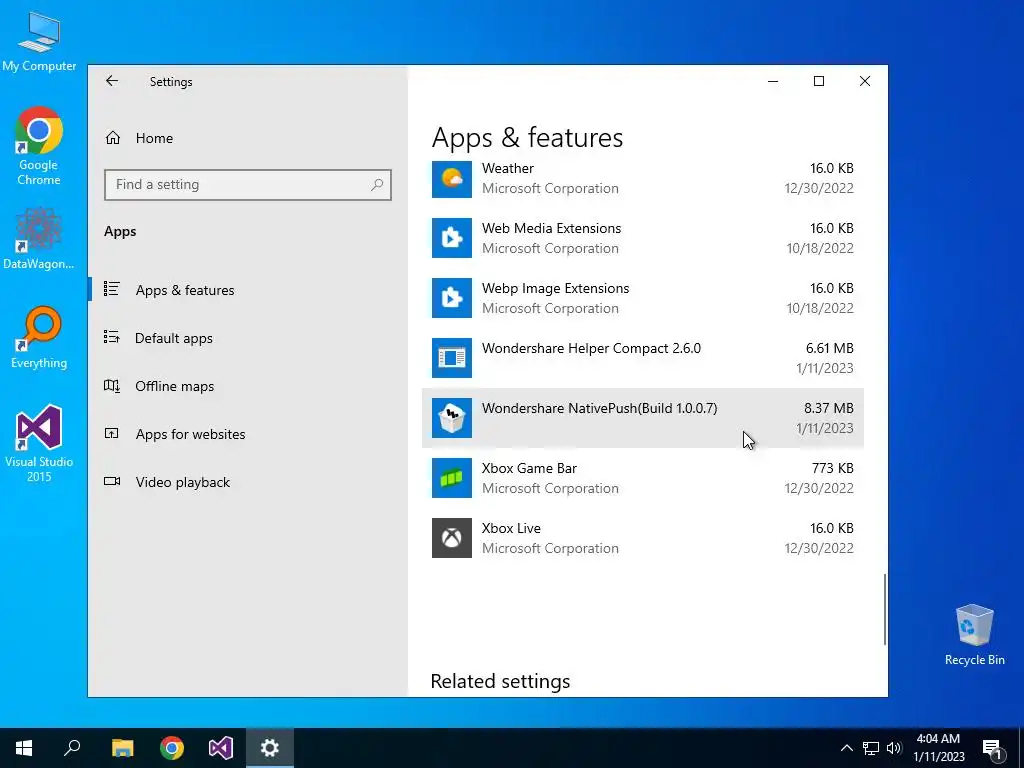Go back using the Settings back arrow
This screenshot has width=1024, height=768.
pyautogui.click(x=112, y=81)
